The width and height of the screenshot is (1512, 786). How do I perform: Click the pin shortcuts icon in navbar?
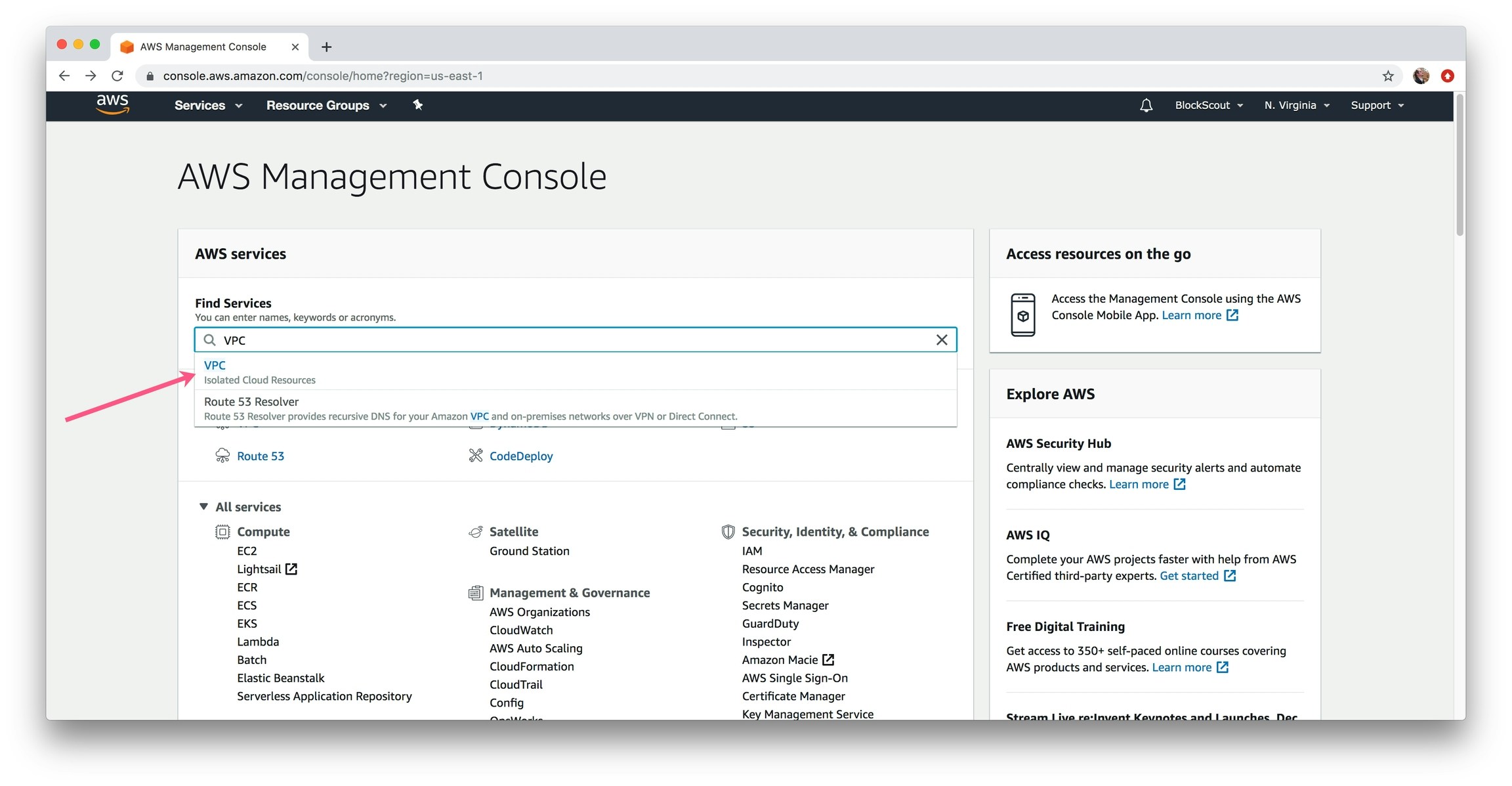tap(417, 105)
